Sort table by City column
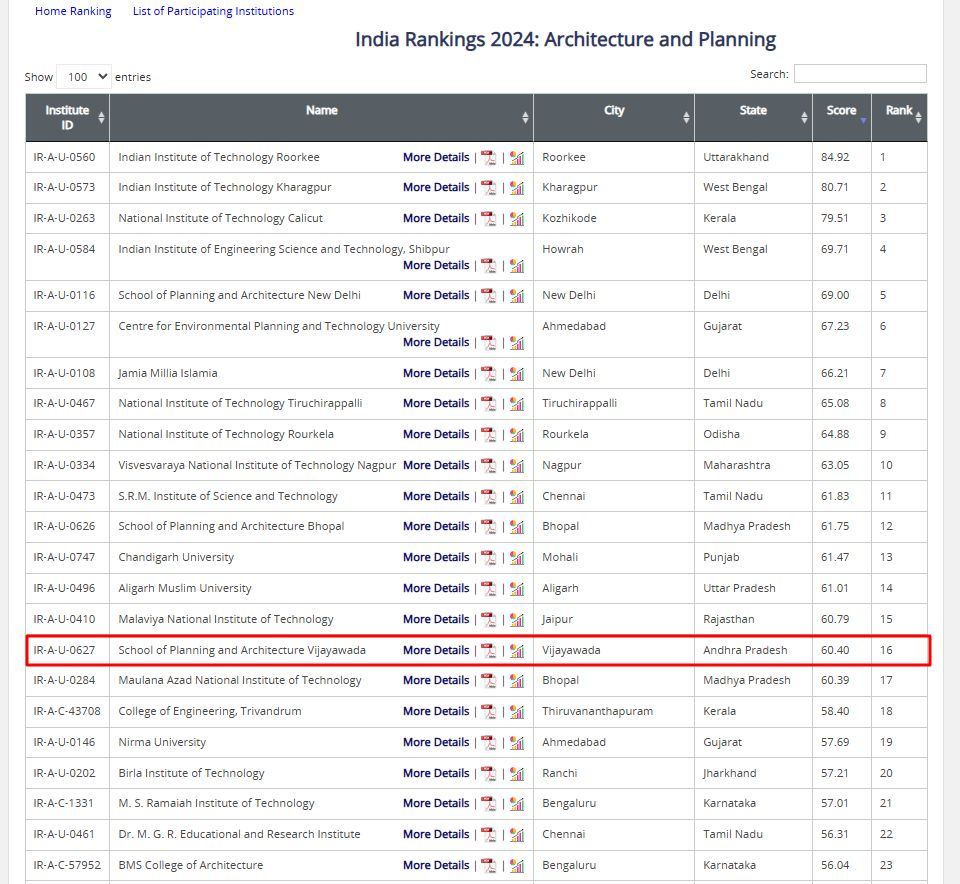The width and height of the screenshot is (960, 884). (x=614, y=118)
